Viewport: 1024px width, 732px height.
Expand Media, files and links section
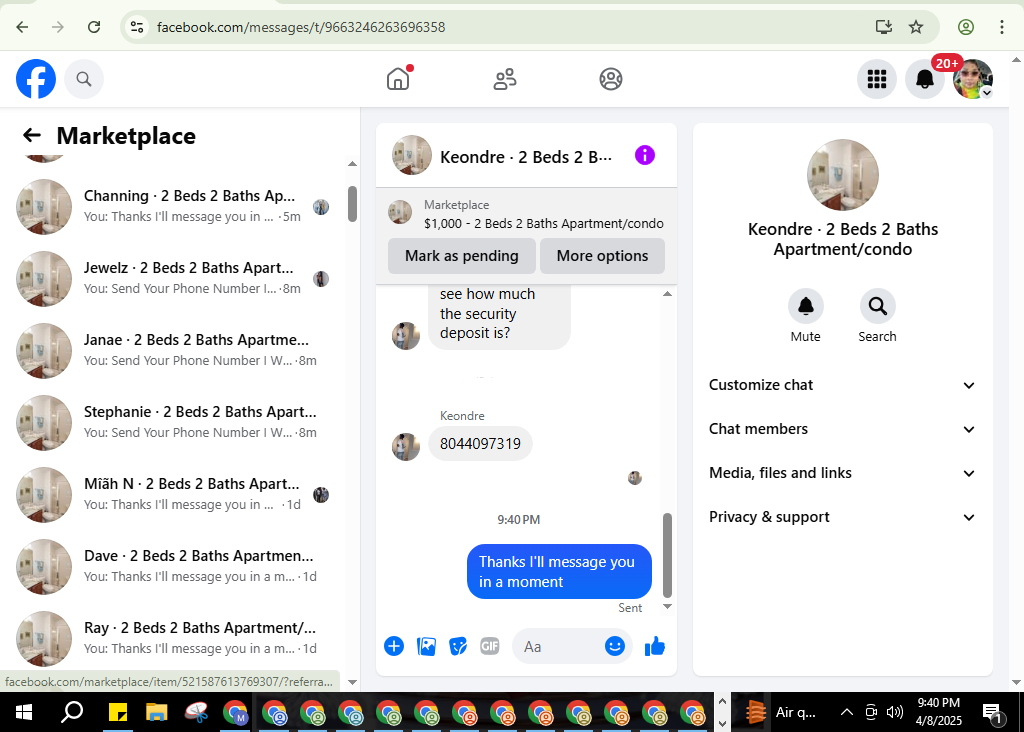tap(842, 473)
